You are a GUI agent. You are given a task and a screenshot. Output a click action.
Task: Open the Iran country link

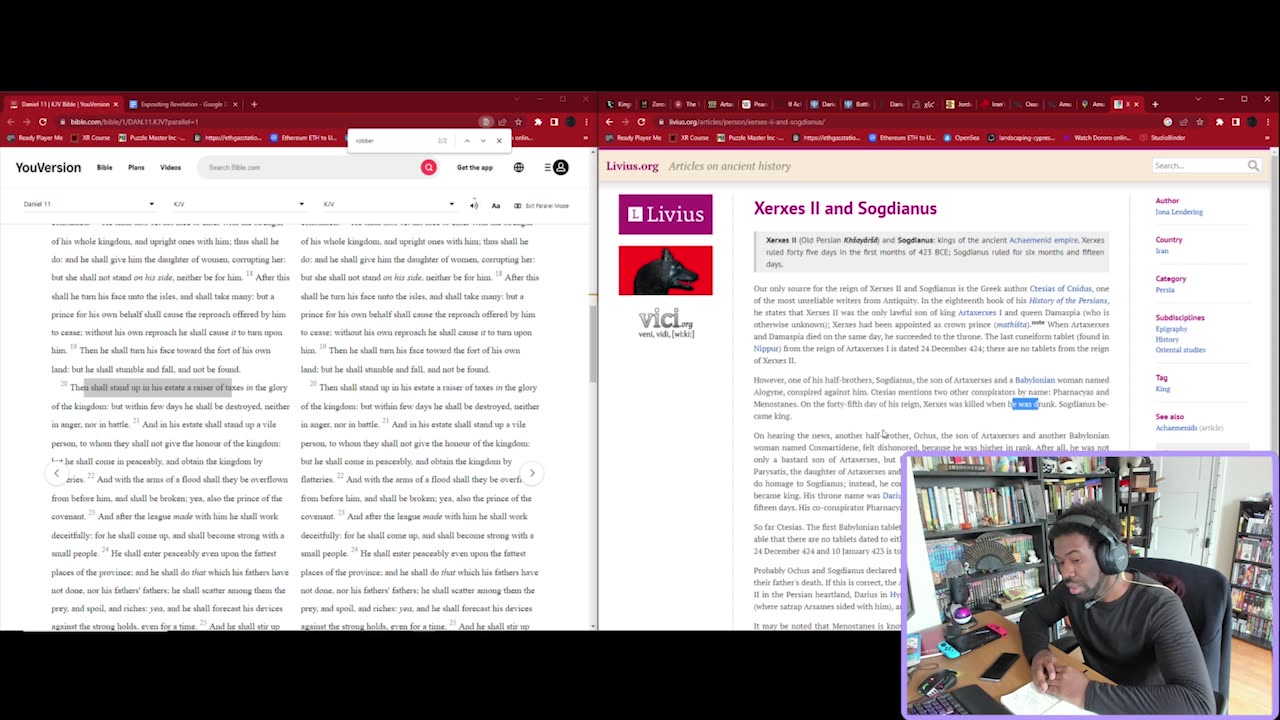coord(1161,251)
